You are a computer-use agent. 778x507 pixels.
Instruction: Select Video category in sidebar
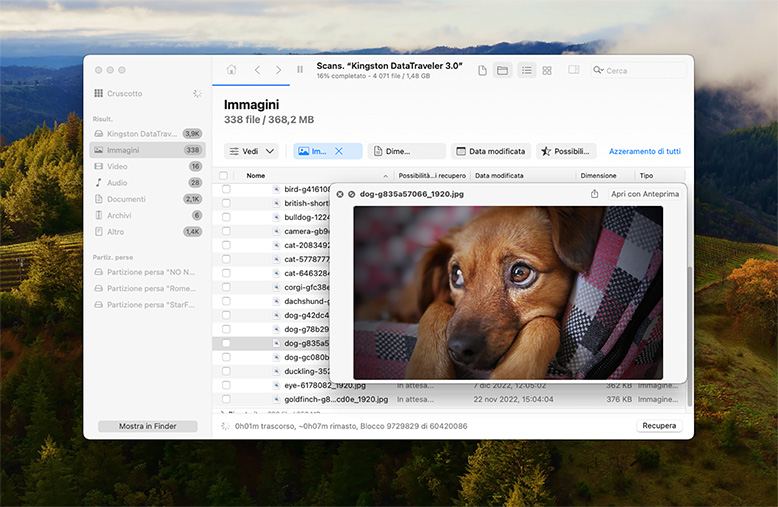147,166
